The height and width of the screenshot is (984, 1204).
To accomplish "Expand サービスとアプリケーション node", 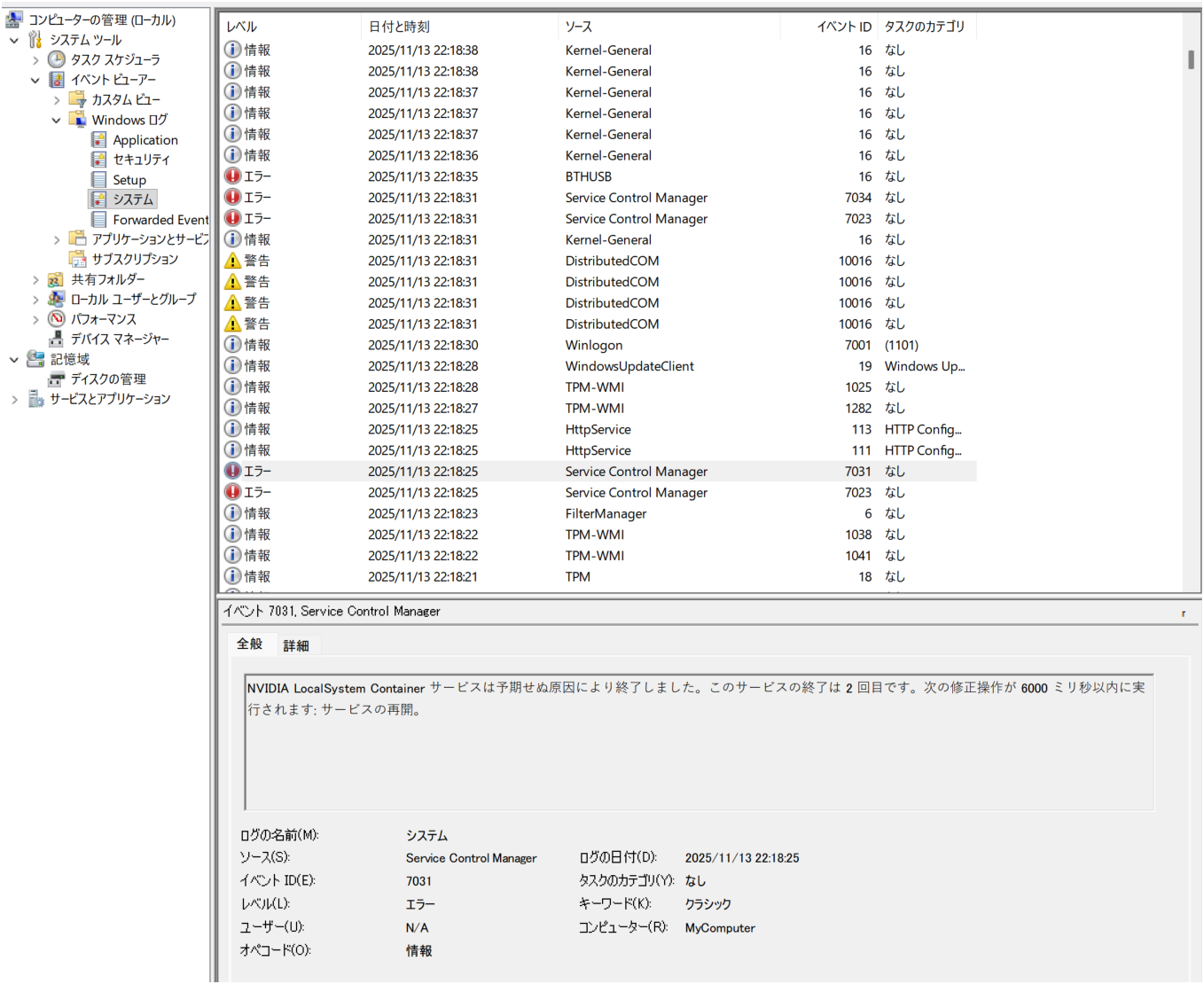I will point(14,400).
